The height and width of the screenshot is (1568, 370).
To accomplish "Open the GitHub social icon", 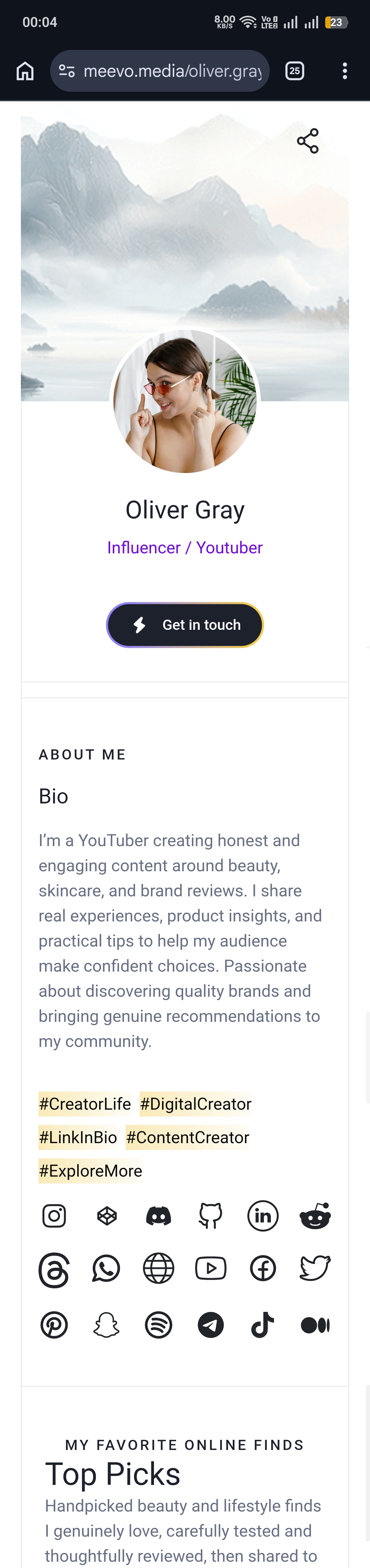I will (211, 1215).
